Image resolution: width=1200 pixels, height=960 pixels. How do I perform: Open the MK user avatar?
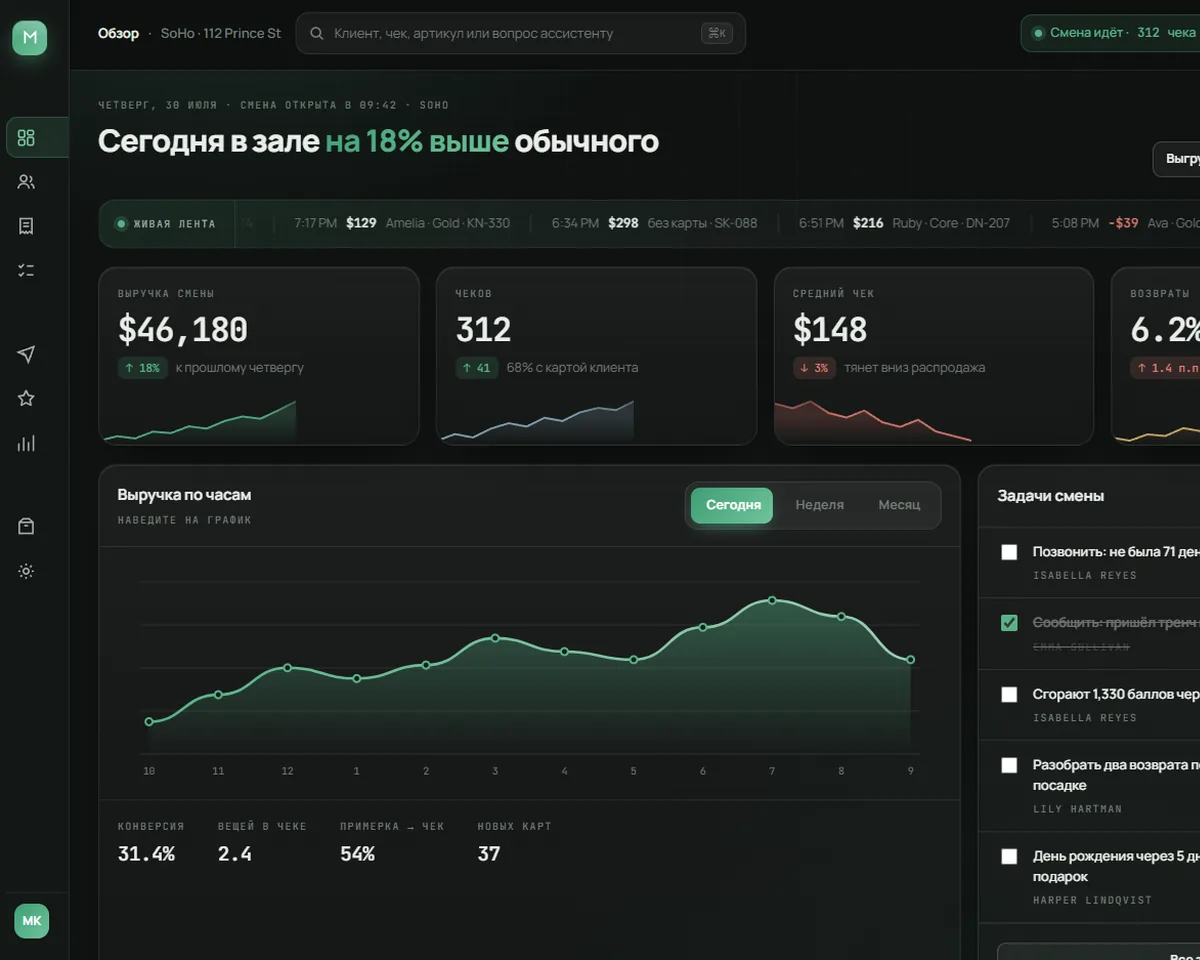pos(31,921)
